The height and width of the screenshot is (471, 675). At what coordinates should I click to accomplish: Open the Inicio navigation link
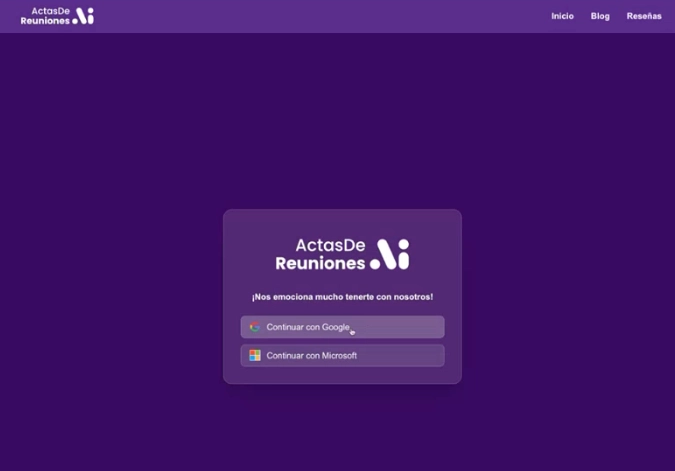(562, 16)
